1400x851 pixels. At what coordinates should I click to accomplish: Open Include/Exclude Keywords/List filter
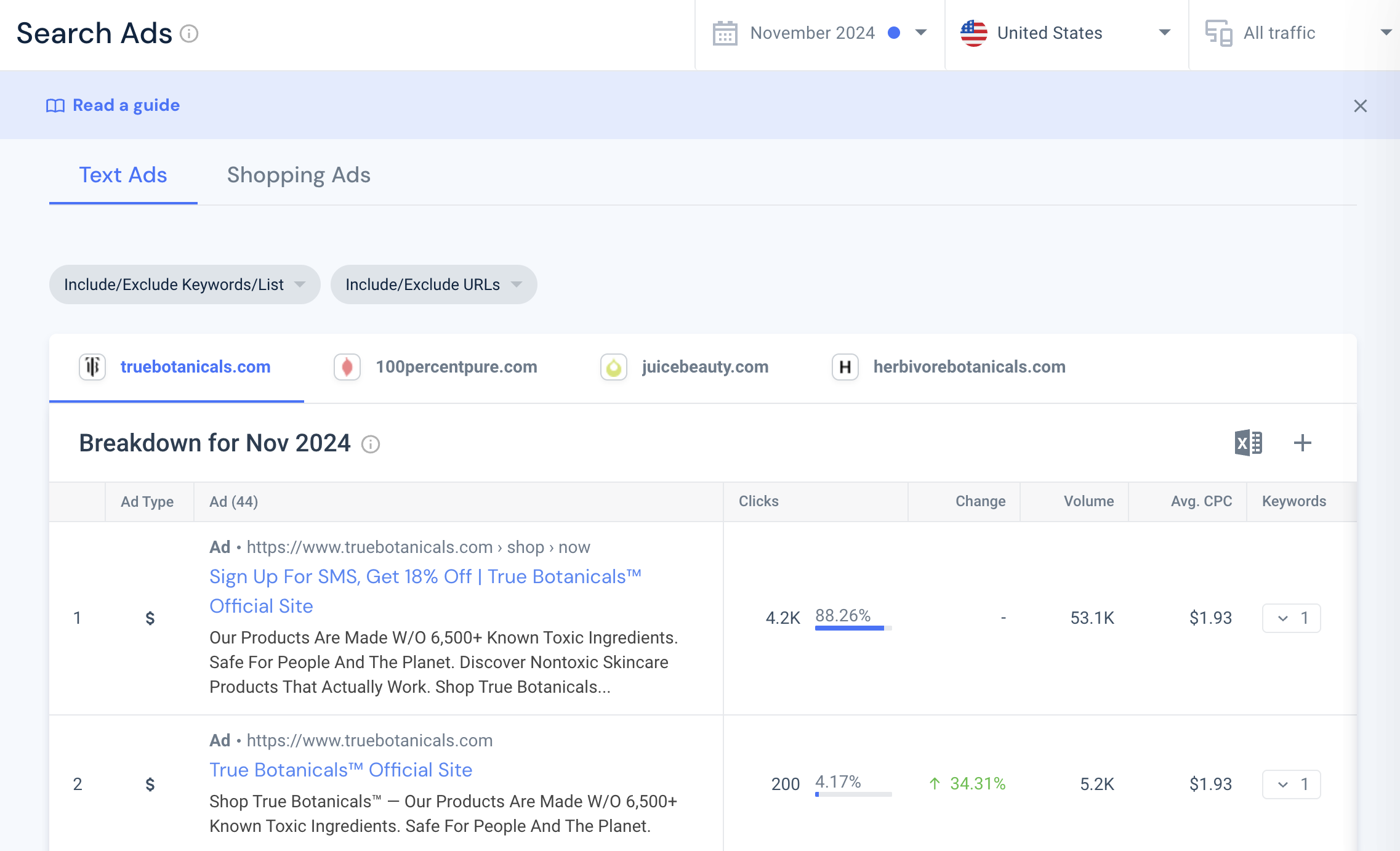[x=185, y=284]
